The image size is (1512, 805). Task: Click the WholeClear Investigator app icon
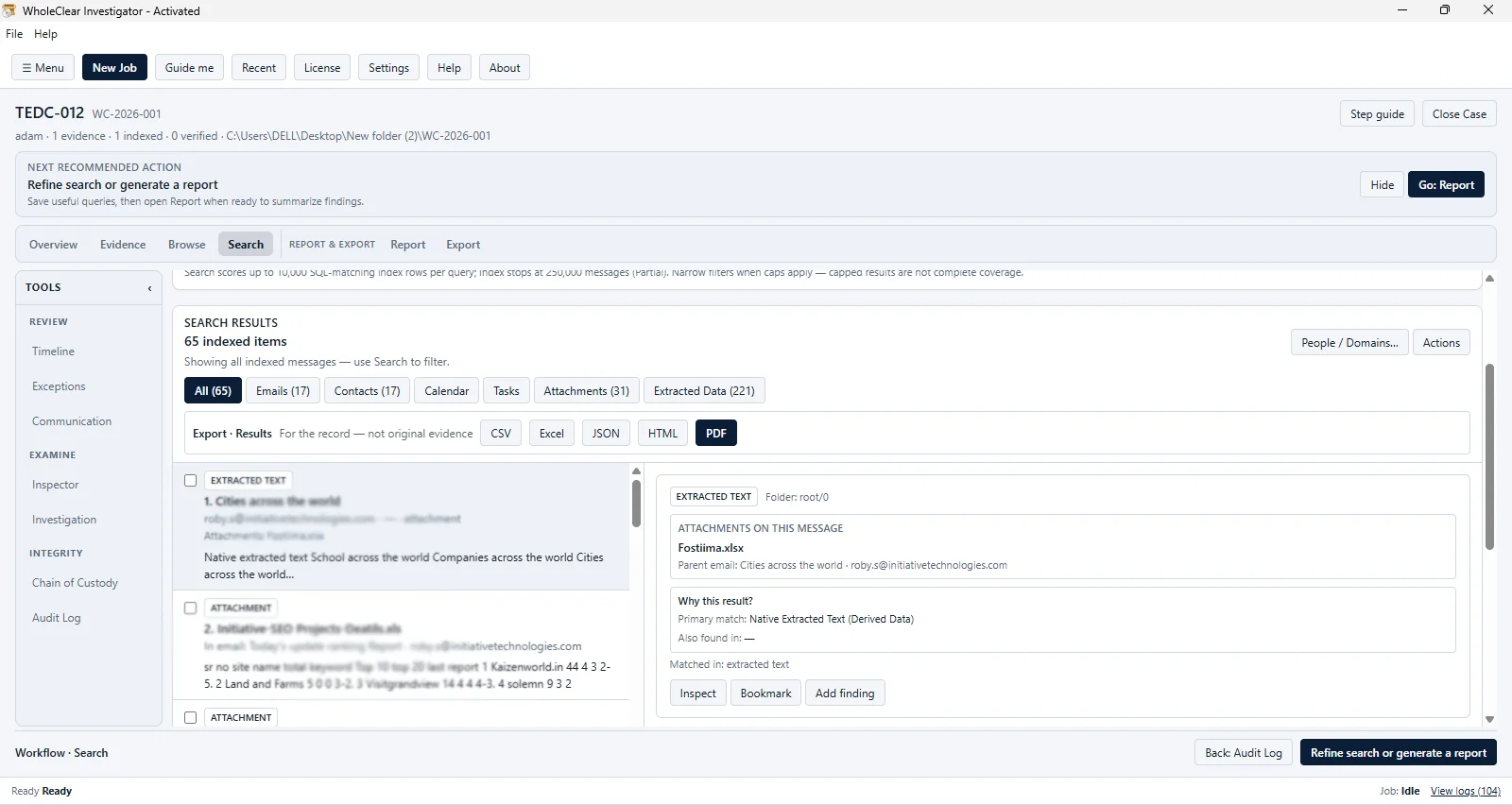tap(9, 10)
